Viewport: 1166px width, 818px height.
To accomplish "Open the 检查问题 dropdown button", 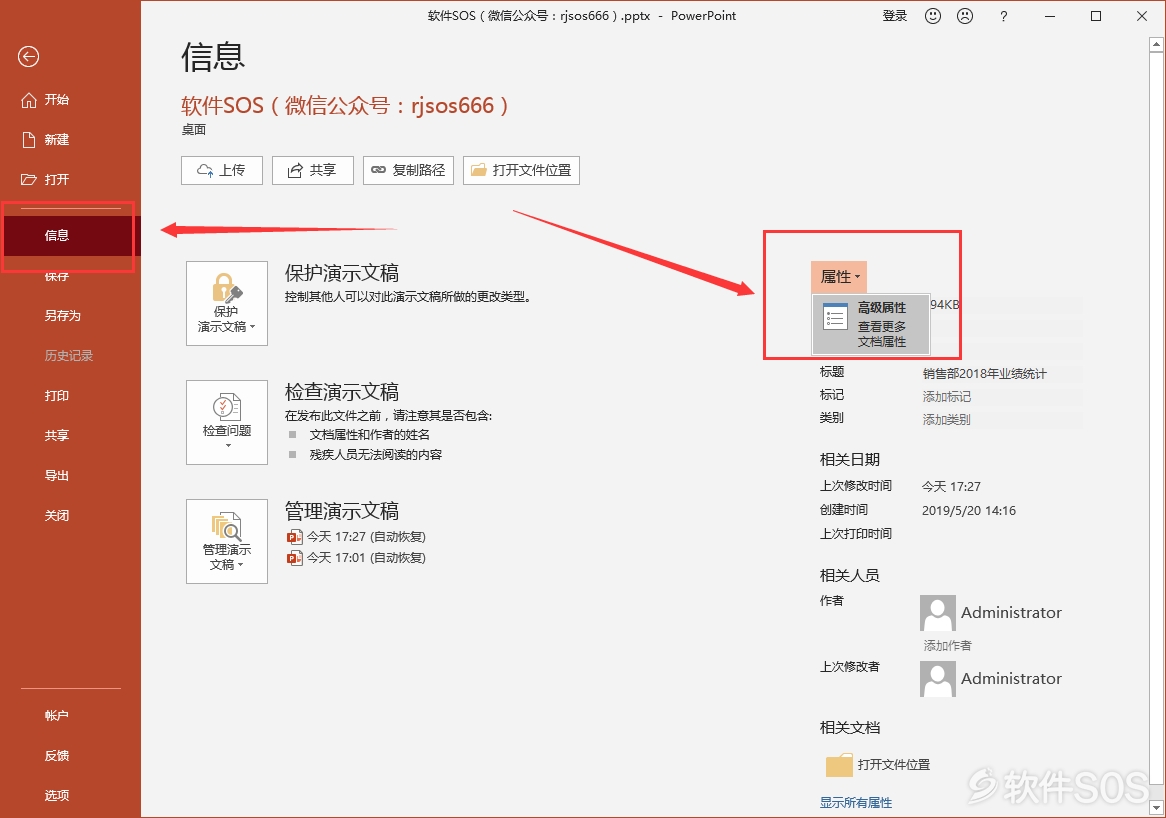I will [x=227, y=422].
